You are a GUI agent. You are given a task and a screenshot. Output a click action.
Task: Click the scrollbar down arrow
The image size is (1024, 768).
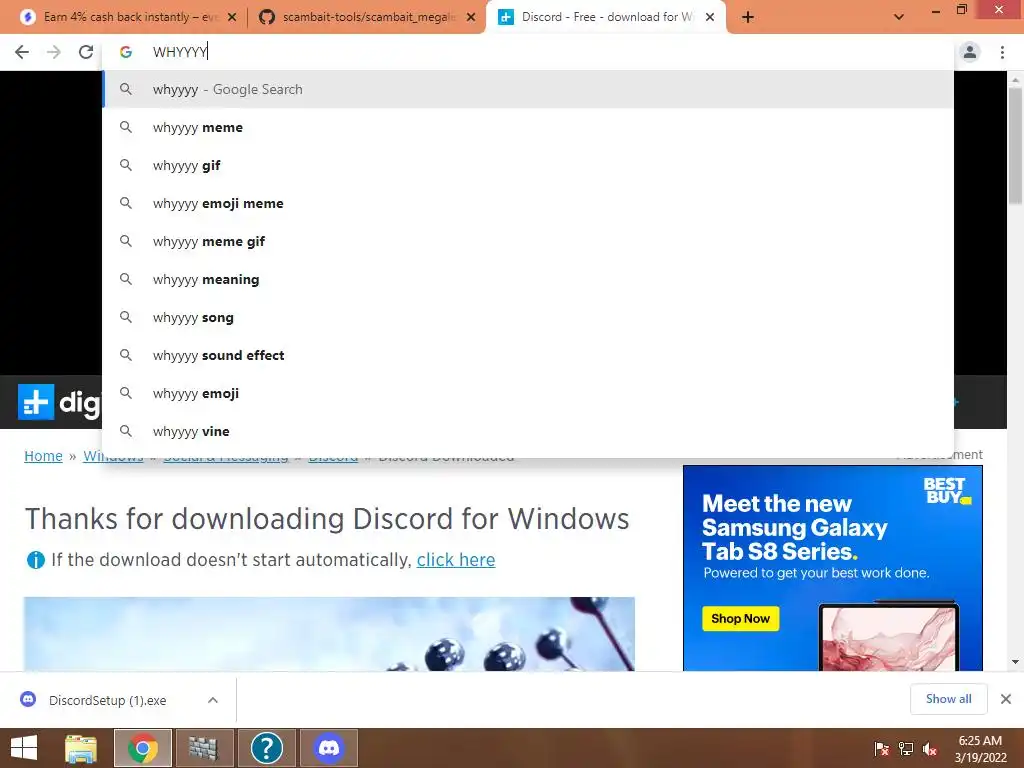[1015, 662]
